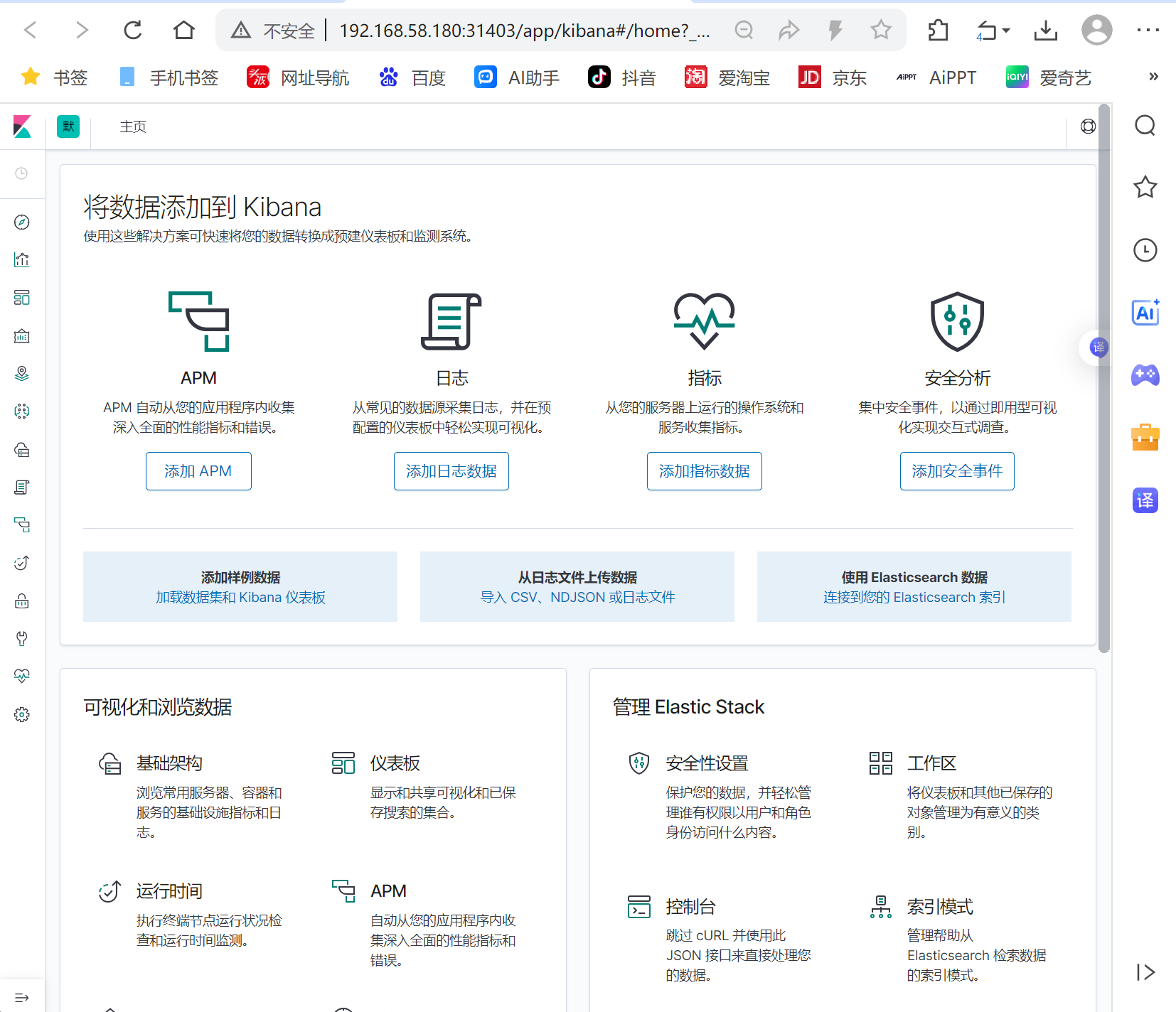
Task: Reload the current page
Action: point(133,30)
